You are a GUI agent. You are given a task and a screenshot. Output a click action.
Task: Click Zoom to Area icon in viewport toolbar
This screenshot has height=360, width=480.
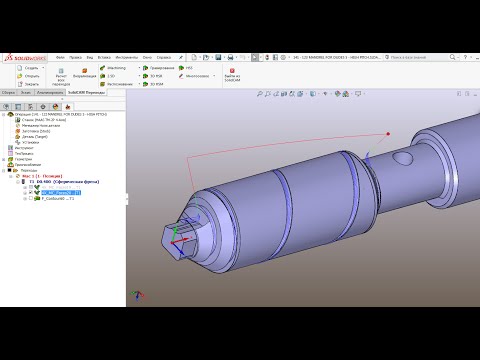(x=268, y=94)
